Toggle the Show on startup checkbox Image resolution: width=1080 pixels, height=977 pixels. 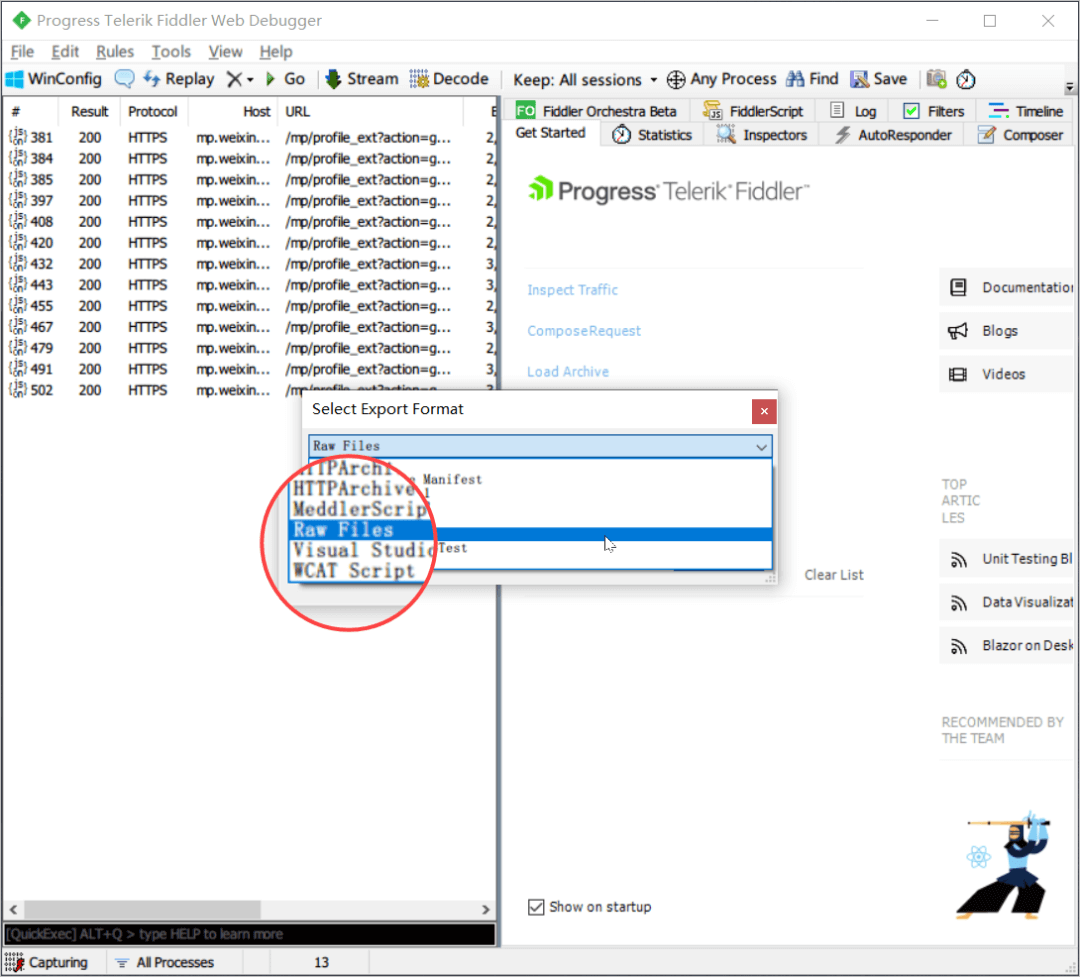pyautogui.click(x=536, y=907)
